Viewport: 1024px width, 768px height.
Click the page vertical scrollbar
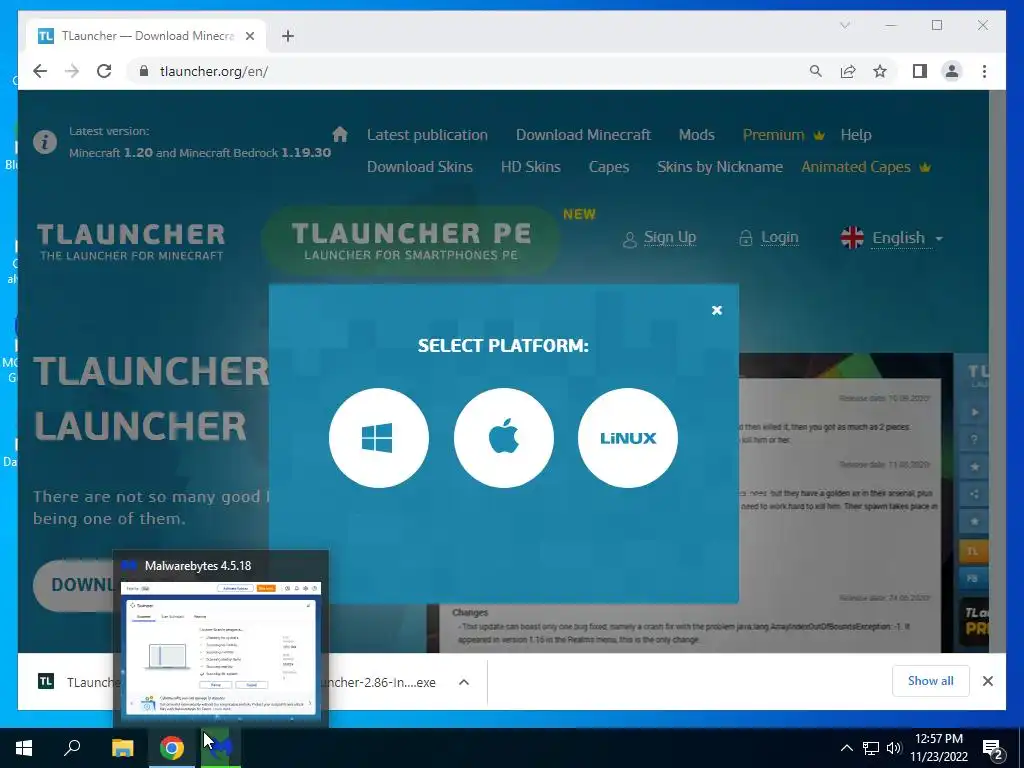[997, 371]
